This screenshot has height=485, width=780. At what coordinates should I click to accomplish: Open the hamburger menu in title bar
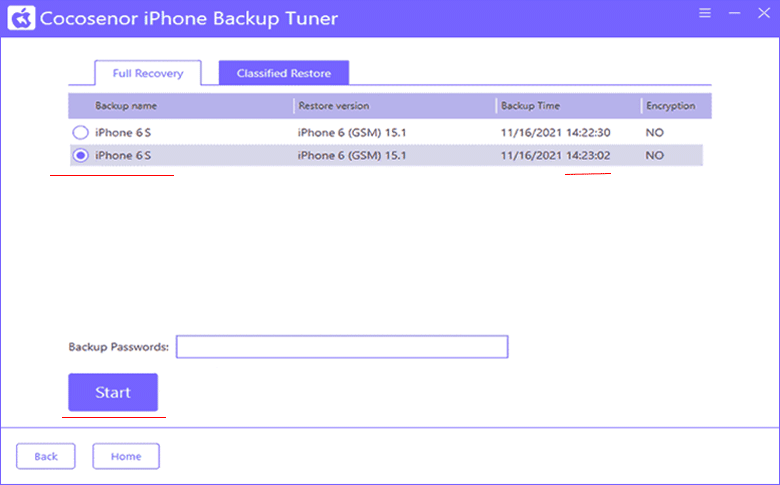coord(704,13)
